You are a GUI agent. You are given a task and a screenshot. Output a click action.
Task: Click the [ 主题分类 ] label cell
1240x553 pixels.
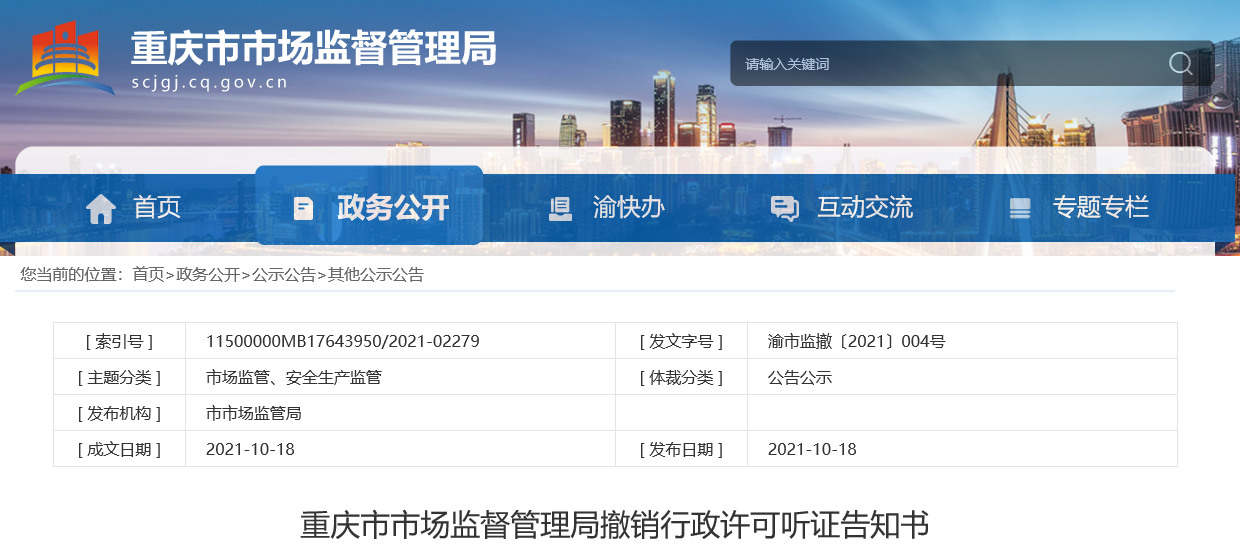click(x=119, y=377)
